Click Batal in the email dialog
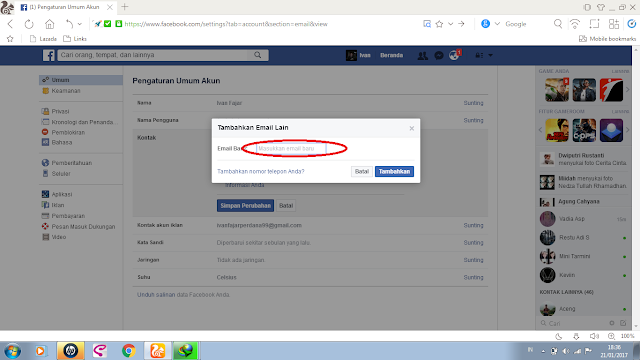 (x=362, y=171)
